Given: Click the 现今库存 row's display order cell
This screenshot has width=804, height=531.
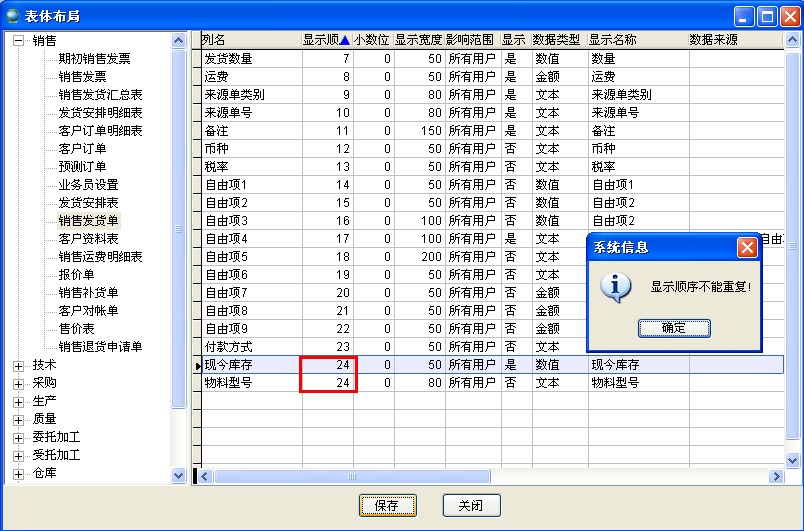Looking at the screenshot, I should tap(328, 365).
